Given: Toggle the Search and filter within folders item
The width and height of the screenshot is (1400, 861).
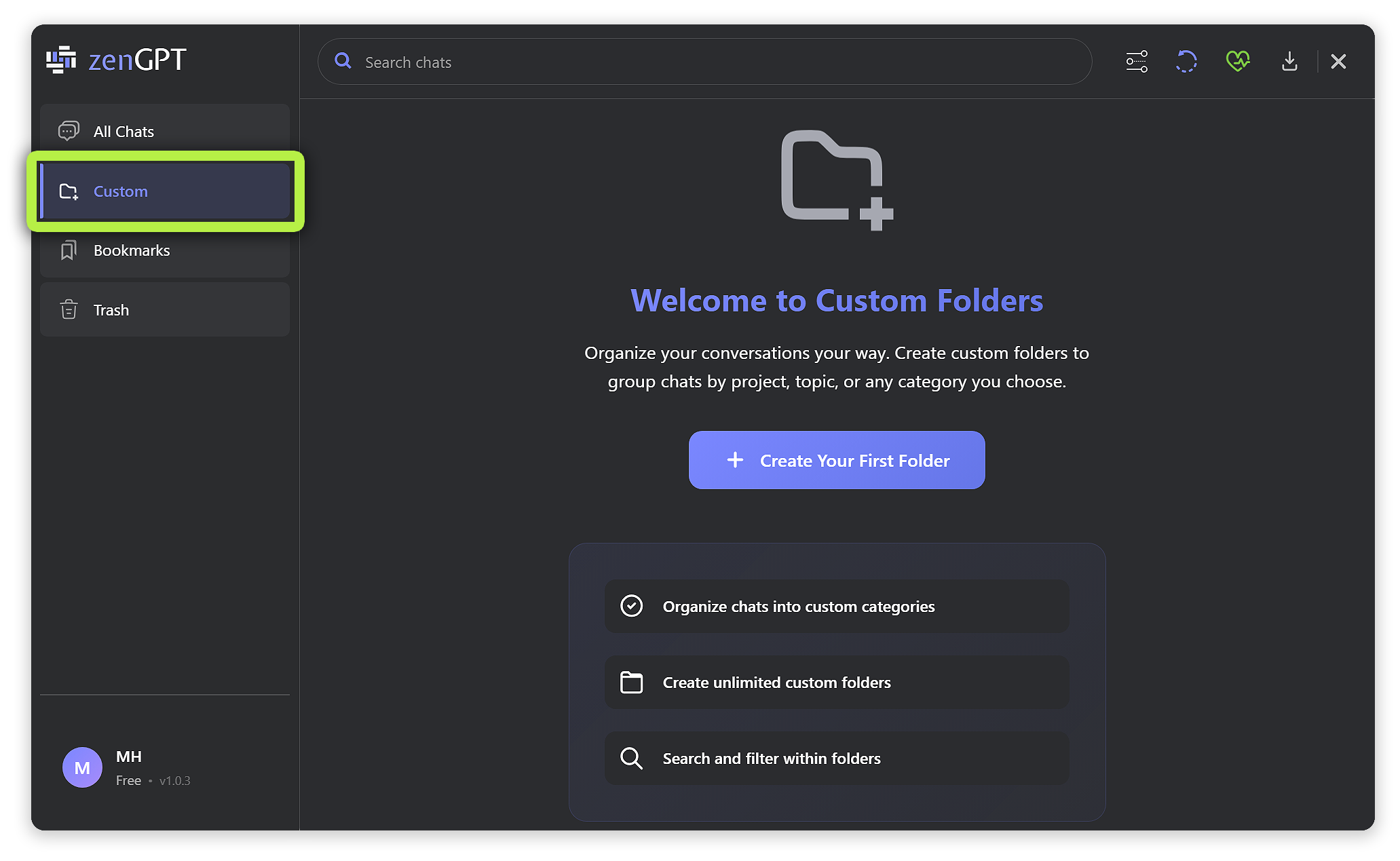Looking at the screenshot, I should coord(836,758).
